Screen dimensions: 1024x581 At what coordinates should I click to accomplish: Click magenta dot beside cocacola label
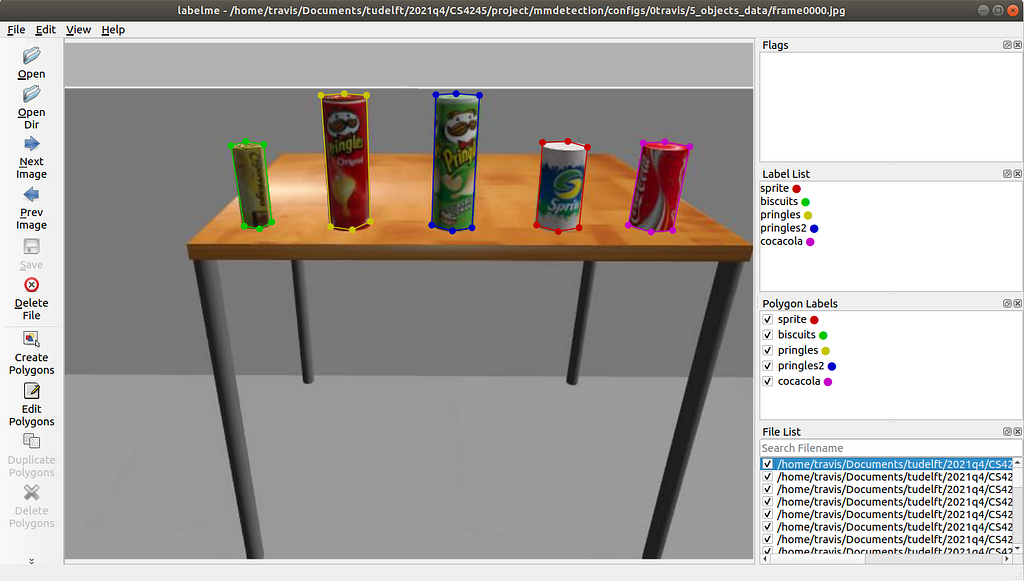tap(810, 242)
